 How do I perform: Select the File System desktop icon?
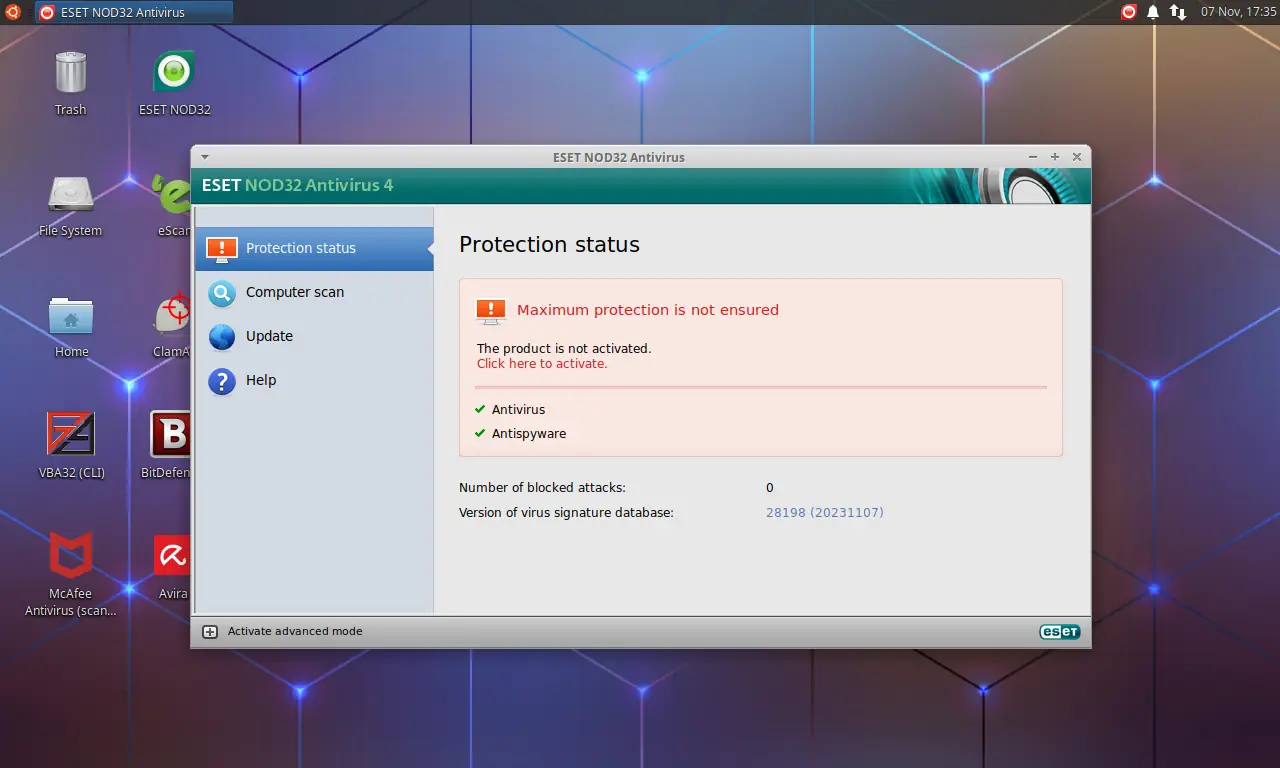[x=71, y=205]
